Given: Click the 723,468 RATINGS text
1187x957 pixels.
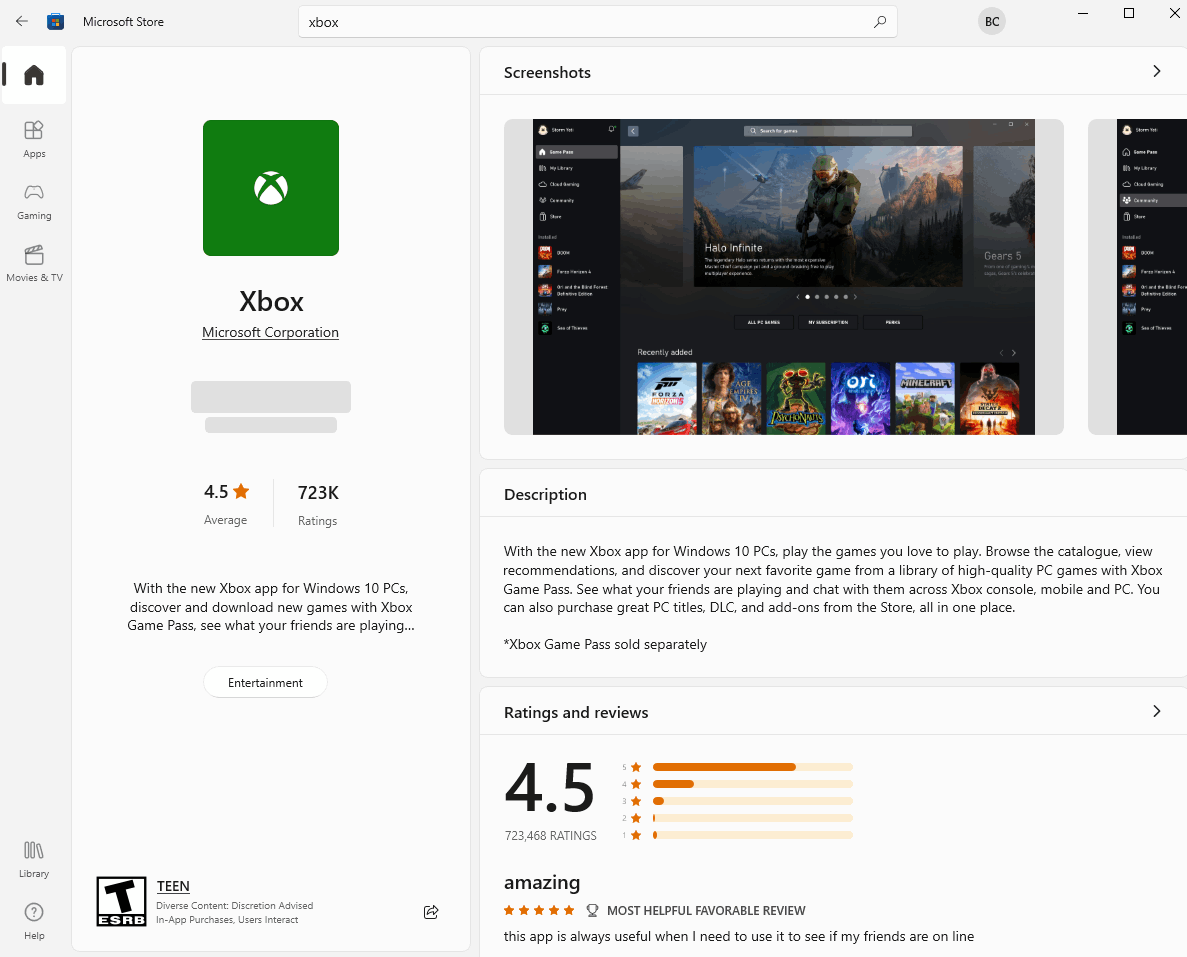Looking at the screenshot, I should [x=550, y=836].
